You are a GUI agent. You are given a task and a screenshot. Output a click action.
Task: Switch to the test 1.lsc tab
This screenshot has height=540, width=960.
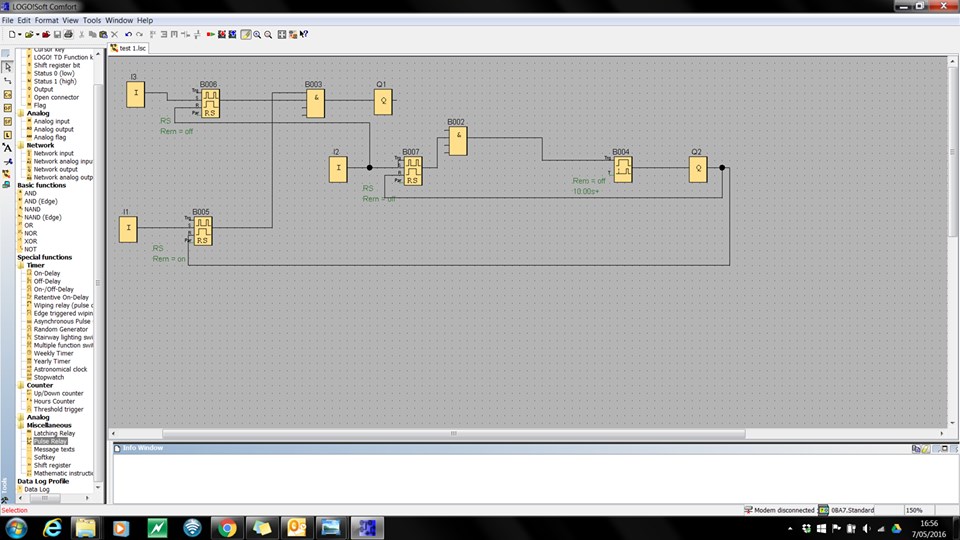(x=130, y=47)
